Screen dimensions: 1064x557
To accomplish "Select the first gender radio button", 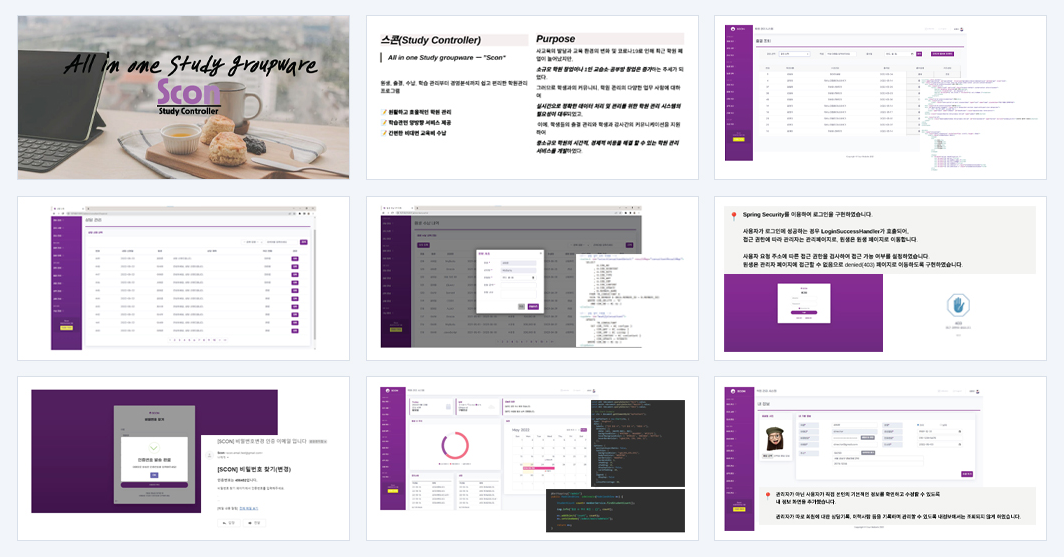I will [x=919, y=425].
